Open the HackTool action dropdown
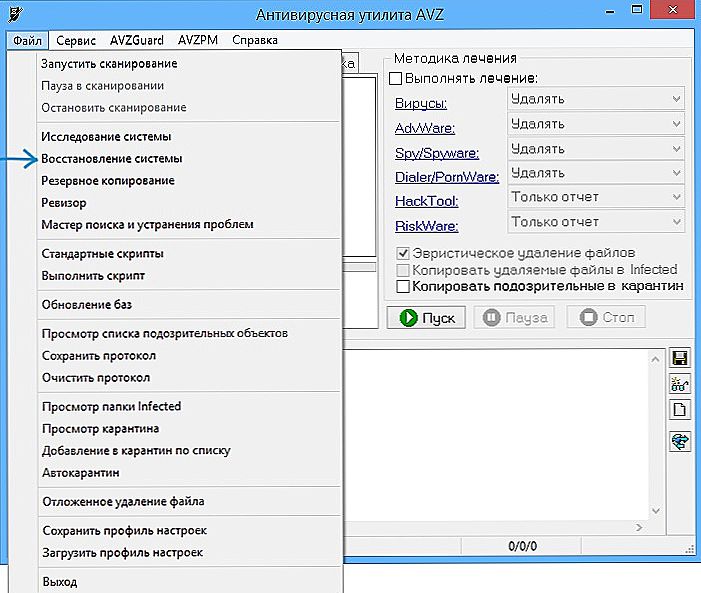The width and height of the screenshot is (701, 593). 596,197
